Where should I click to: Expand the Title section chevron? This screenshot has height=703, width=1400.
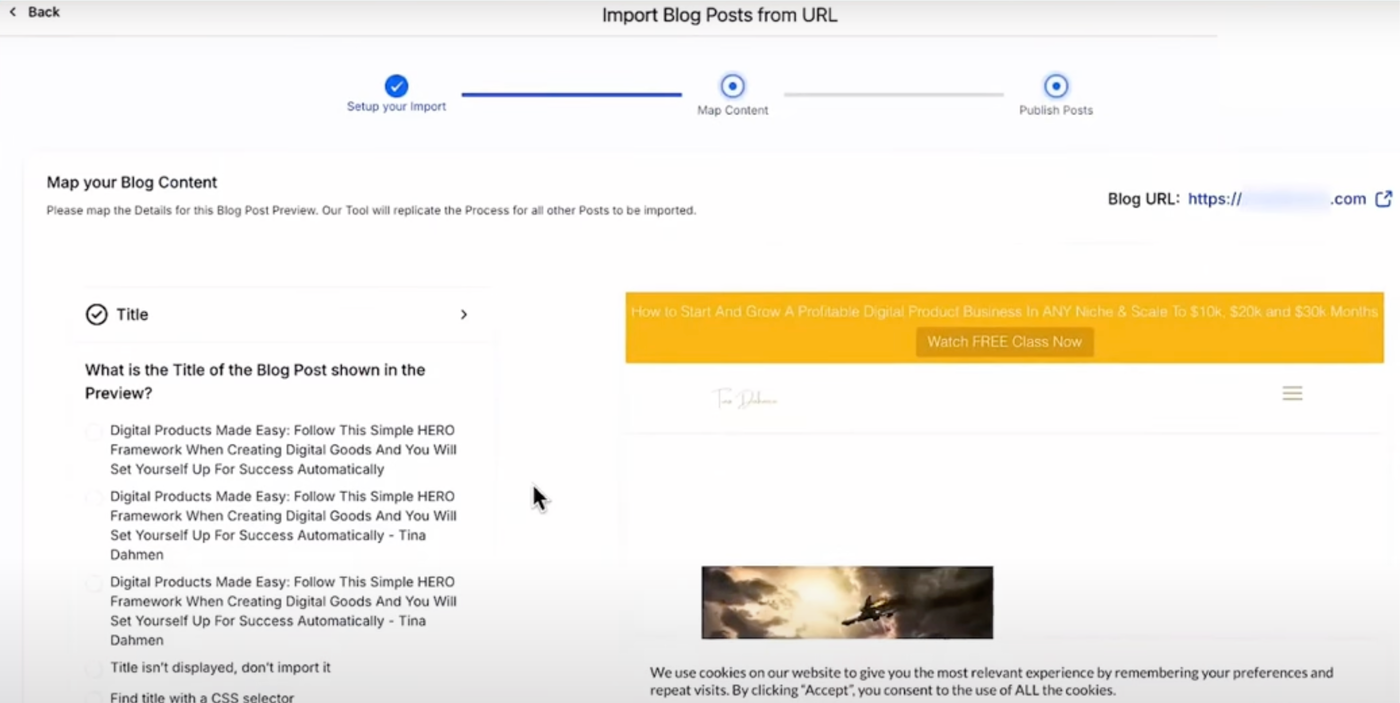463,315
